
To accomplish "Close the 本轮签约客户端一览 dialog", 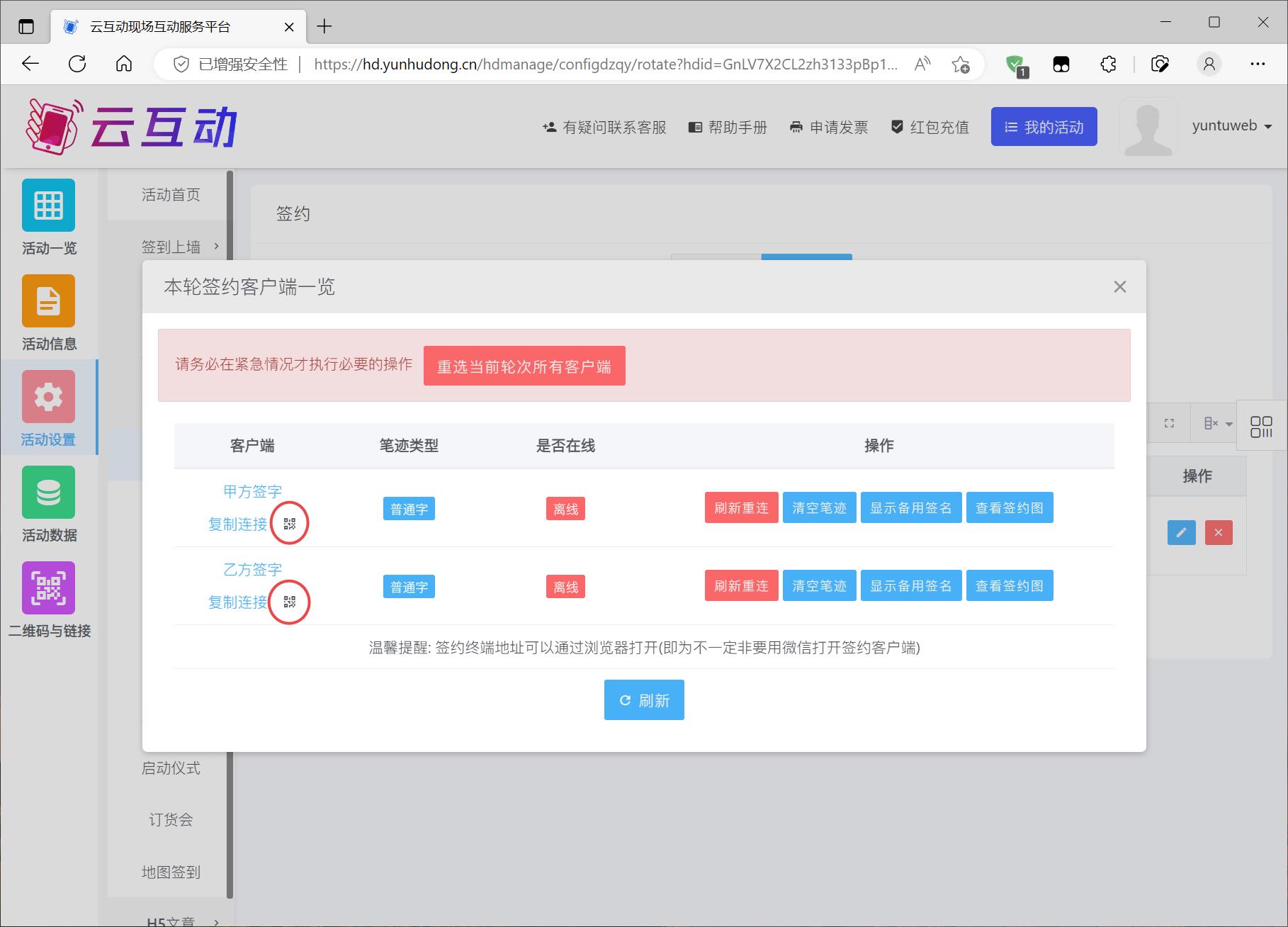I will [1119, 287].
